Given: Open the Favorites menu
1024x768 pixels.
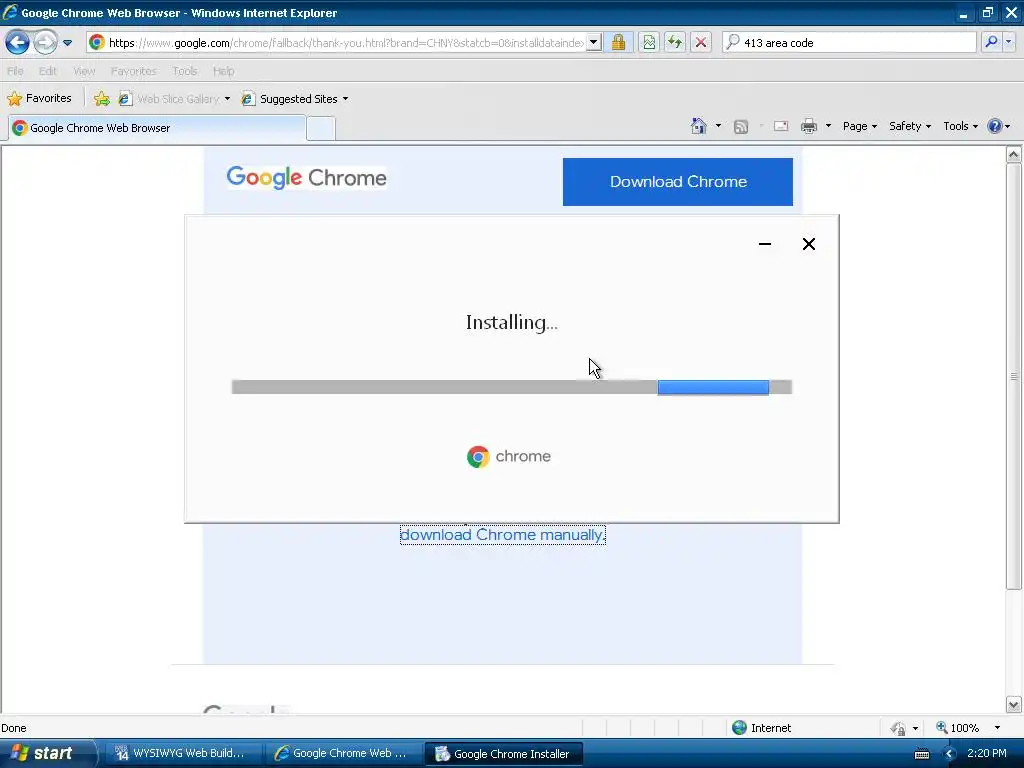Looking at the screenshot, I should point(133,71).
